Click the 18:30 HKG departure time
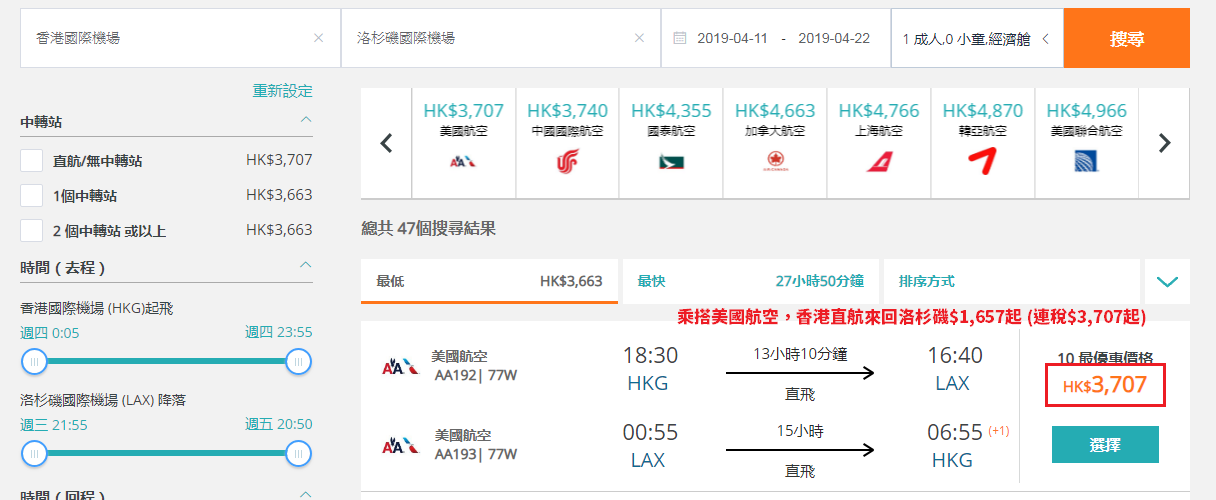 click(650, 355)
